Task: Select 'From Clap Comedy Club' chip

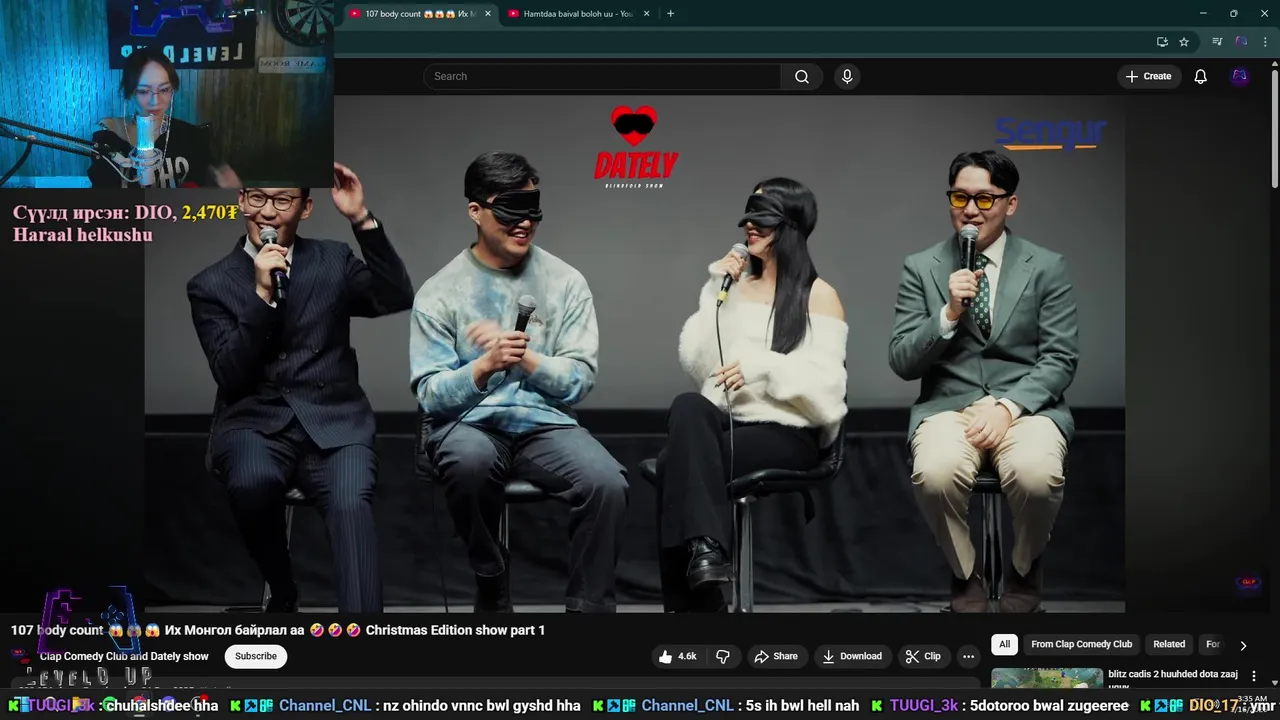Action: point(1082,645)
